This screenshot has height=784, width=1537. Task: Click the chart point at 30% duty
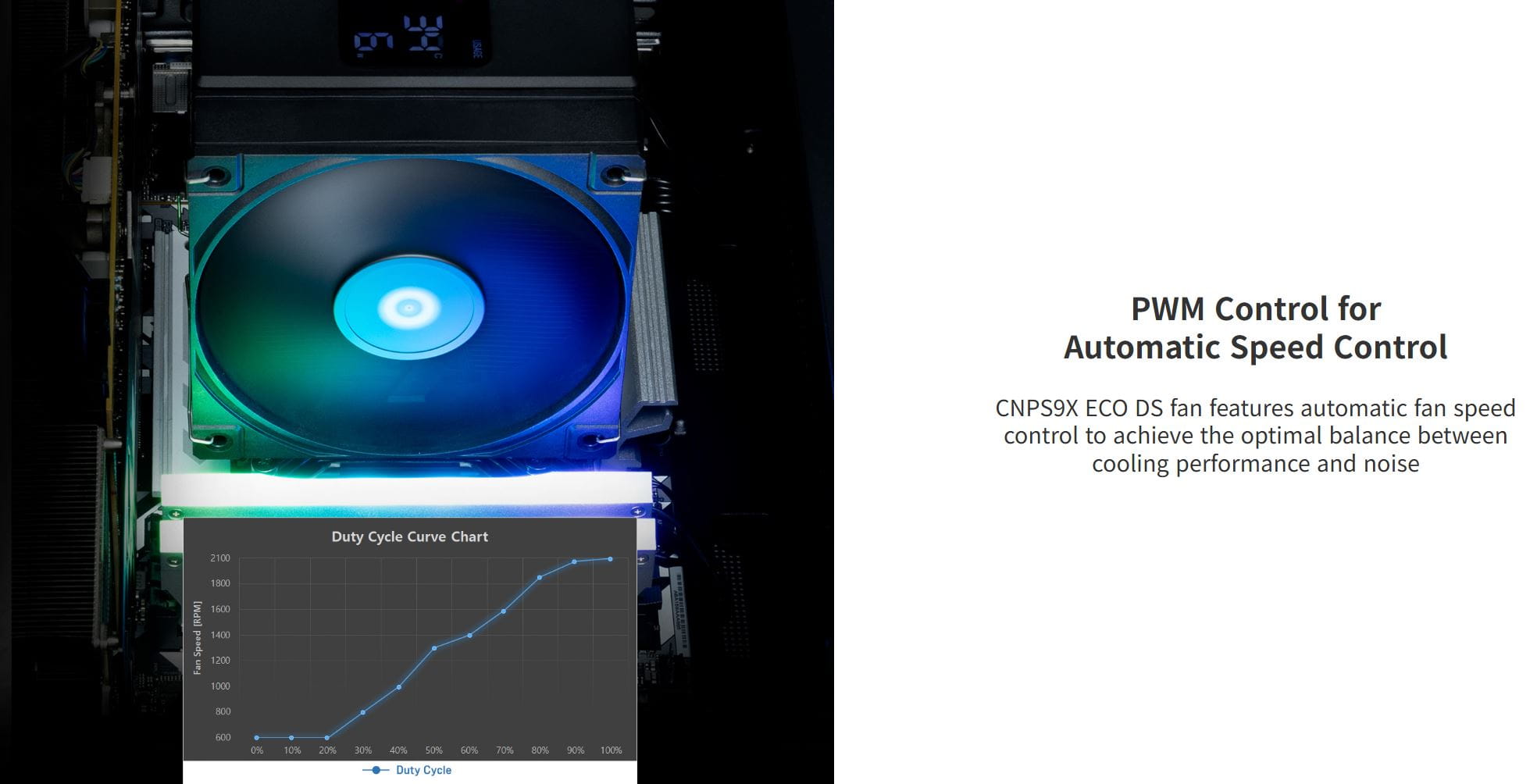point(363,712)
